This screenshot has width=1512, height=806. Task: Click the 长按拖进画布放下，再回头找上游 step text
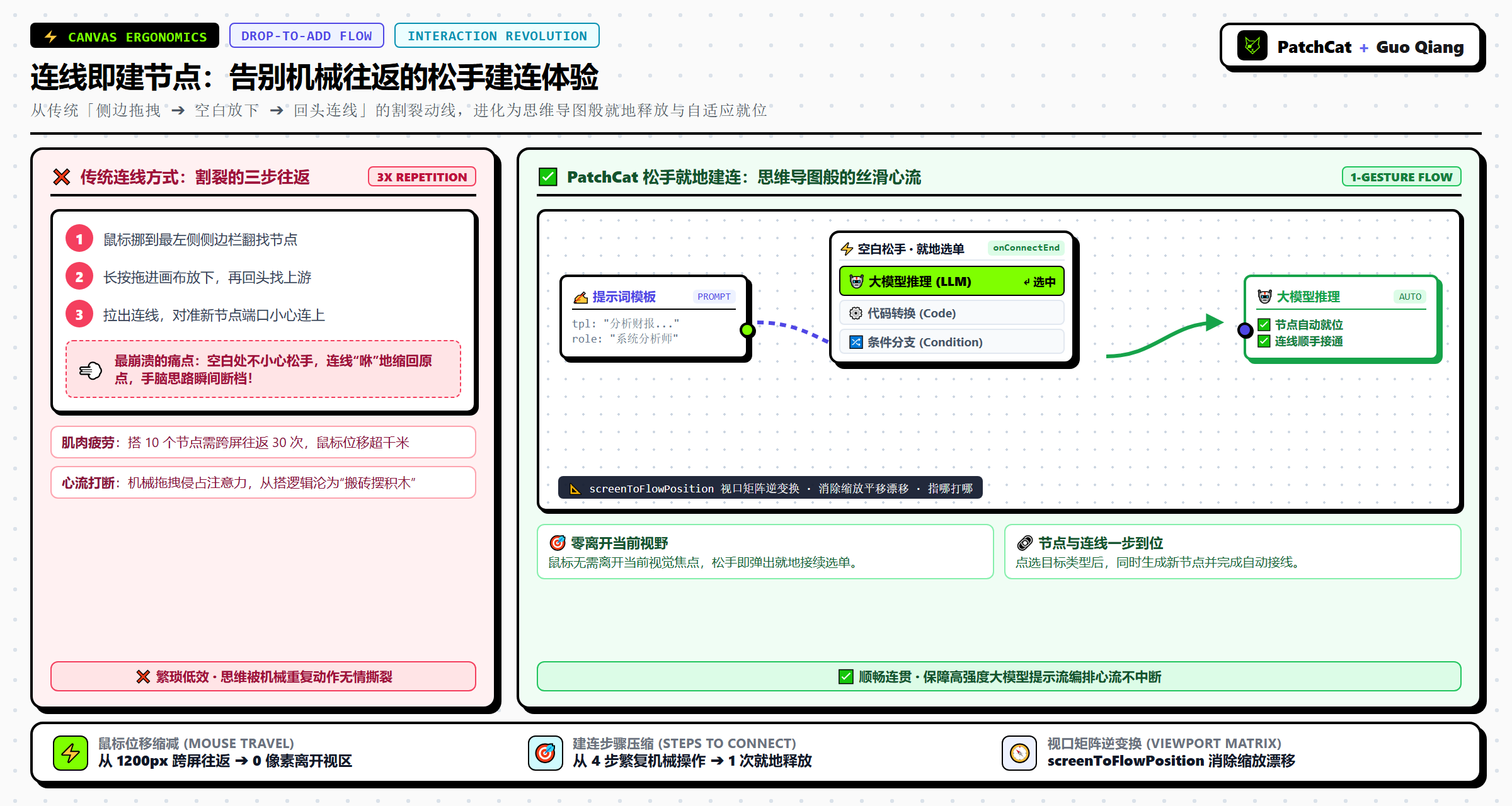click(207, 277)
